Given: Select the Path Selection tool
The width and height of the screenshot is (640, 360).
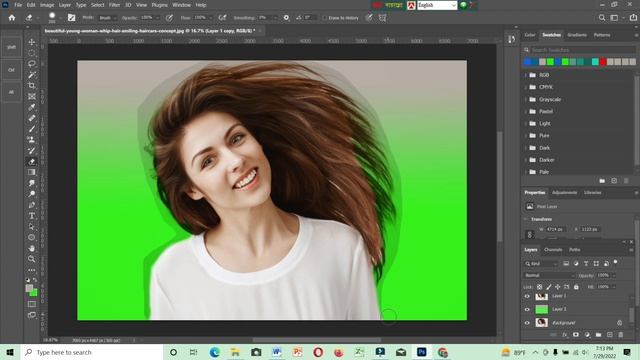Looking at the screenshot, I should point(32,226).
